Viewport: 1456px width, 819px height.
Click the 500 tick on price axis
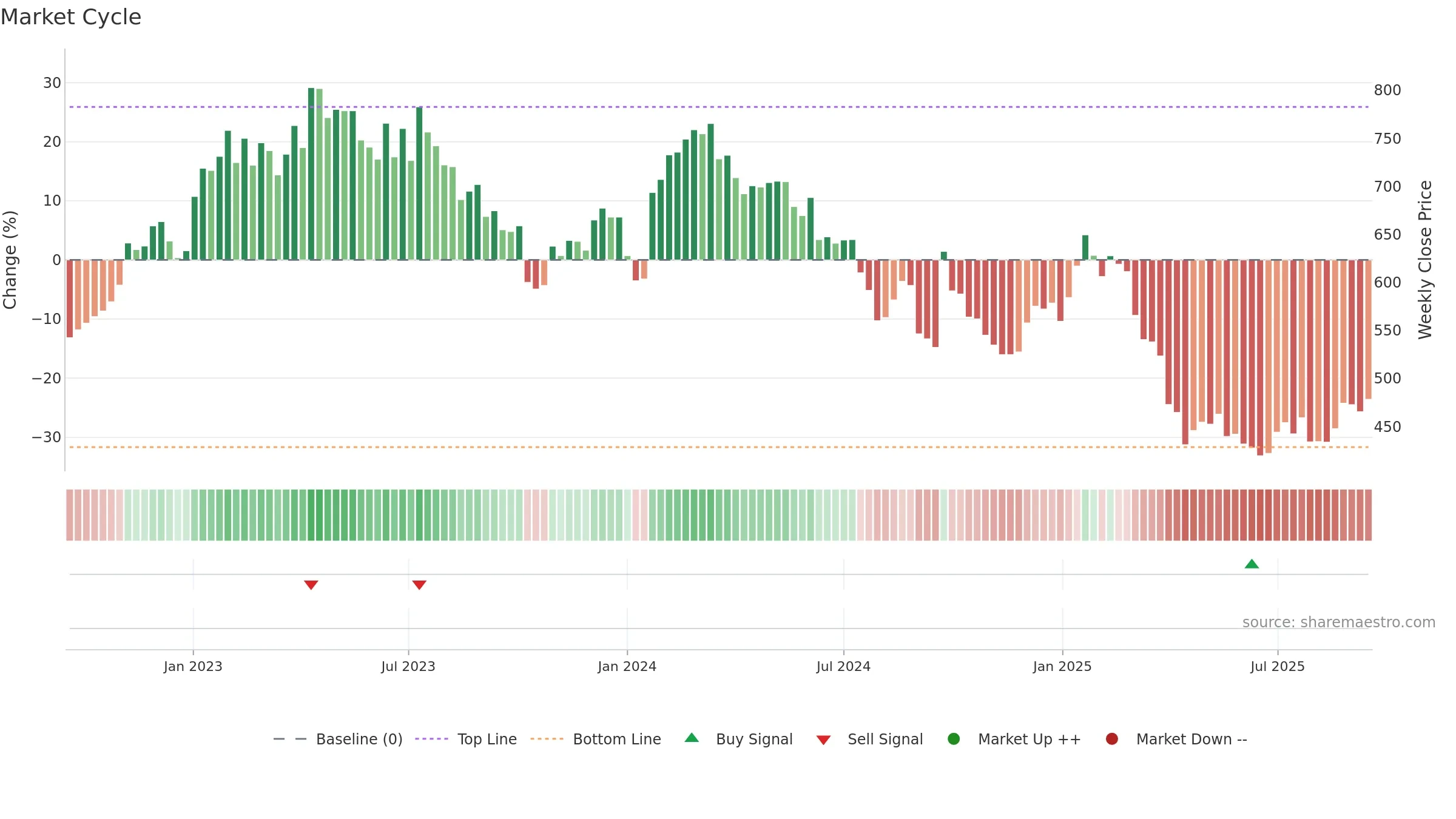tap(1387, 378)
